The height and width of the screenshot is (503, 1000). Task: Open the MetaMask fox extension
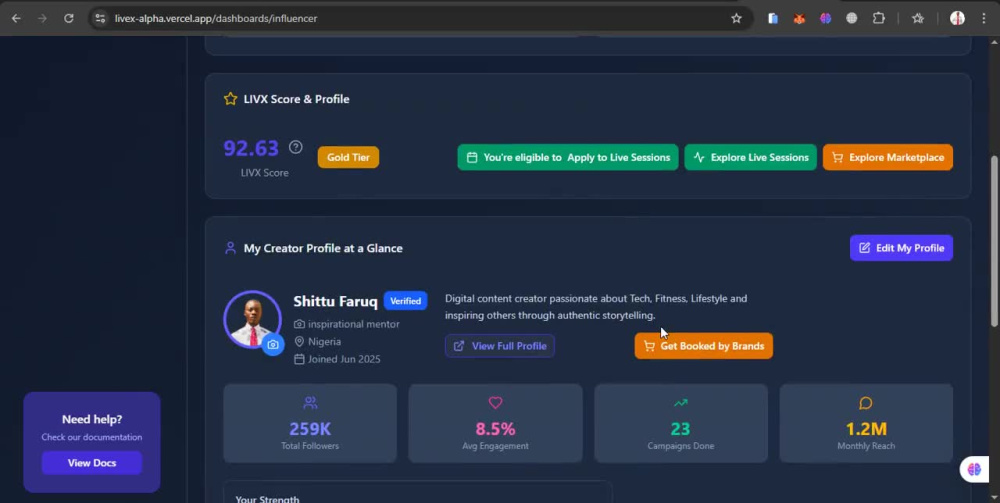coord(799,18)
